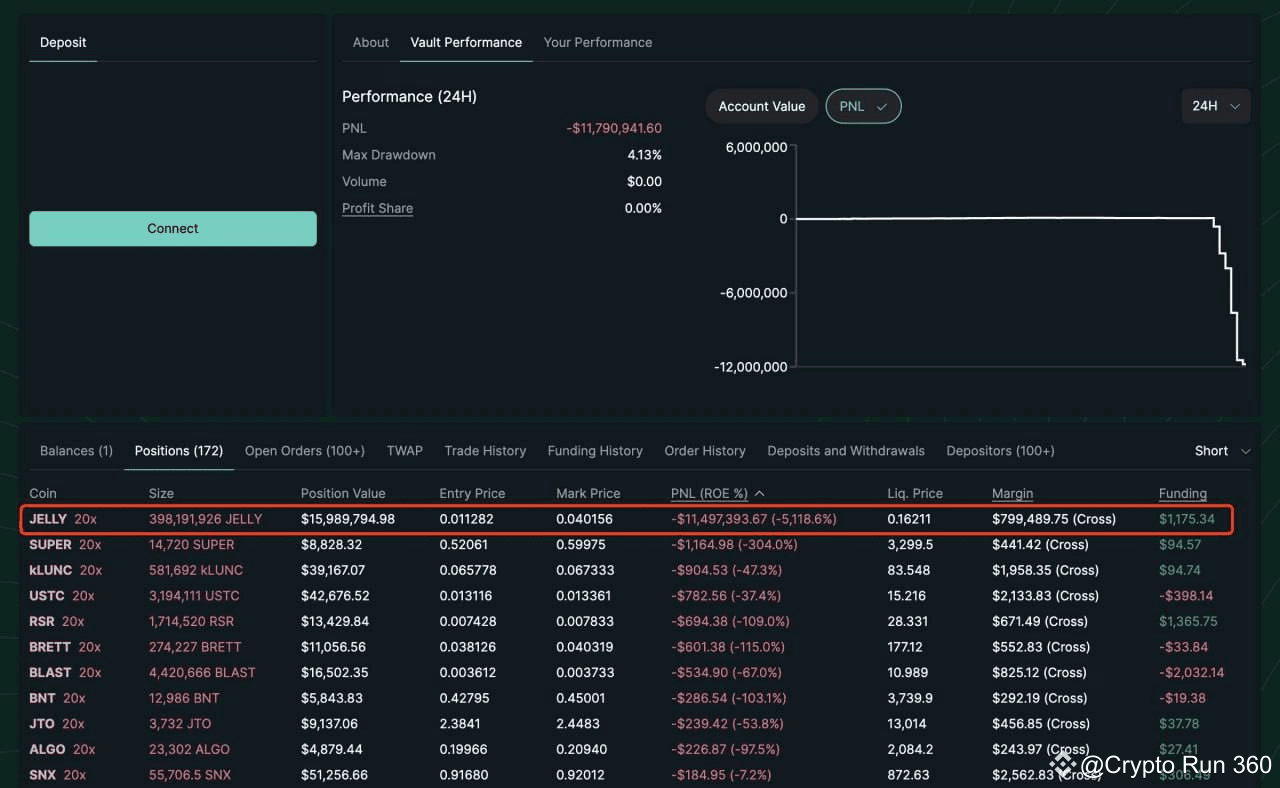
Task: View the Trade History tab
Action: click(x=485, y=451)
